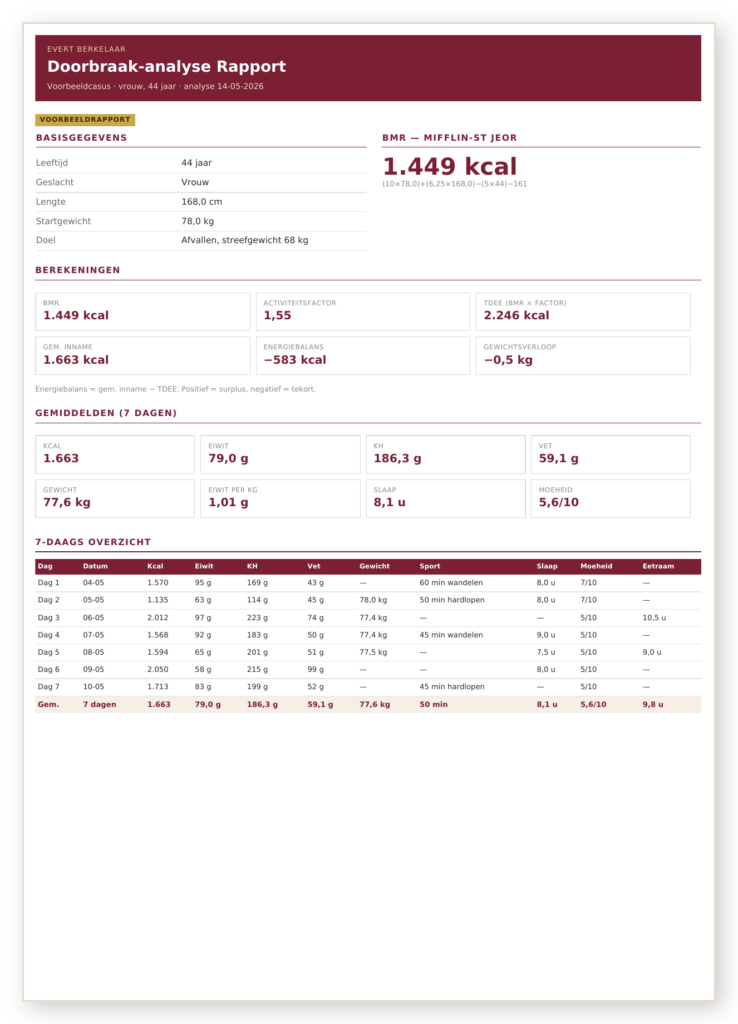Click the Energiebalans explanation footnote
Screen dimensions: 738x1024
point(176,389)
